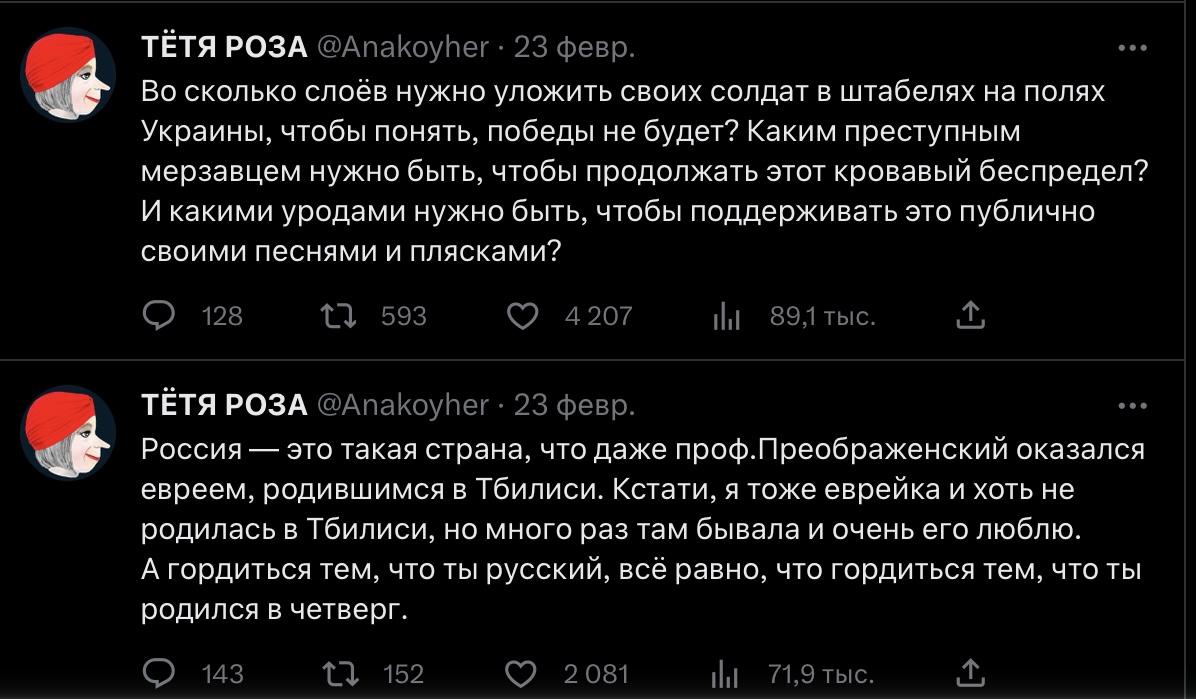Screen dimensions: 1196x699
Task: Click ТЁТЯ РОЗА name on first tweet
Action: pos(223,47)
